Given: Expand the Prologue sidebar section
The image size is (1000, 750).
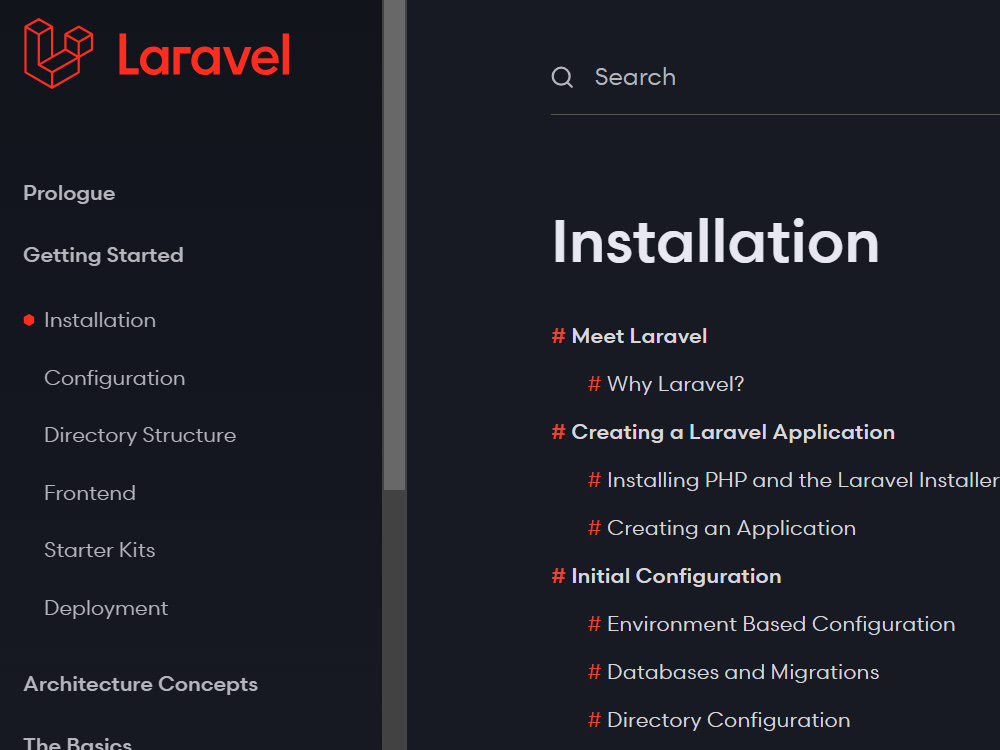Looking at the screenshot, I should 69,193.
